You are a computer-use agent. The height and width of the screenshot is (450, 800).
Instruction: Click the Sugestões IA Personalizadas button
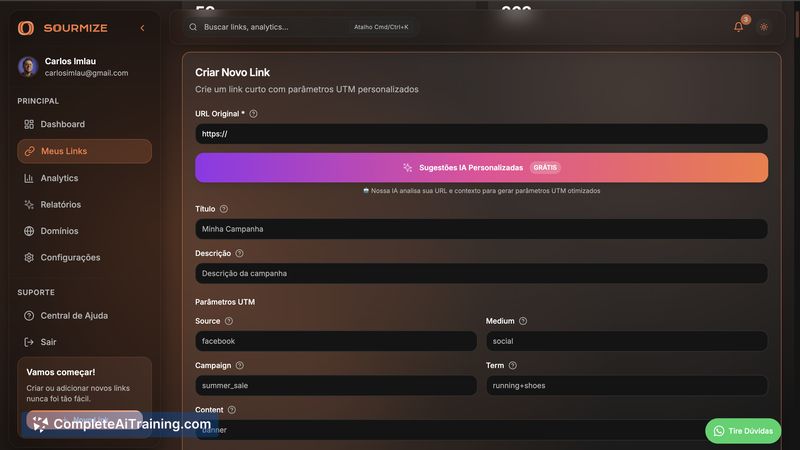point(481,168)
